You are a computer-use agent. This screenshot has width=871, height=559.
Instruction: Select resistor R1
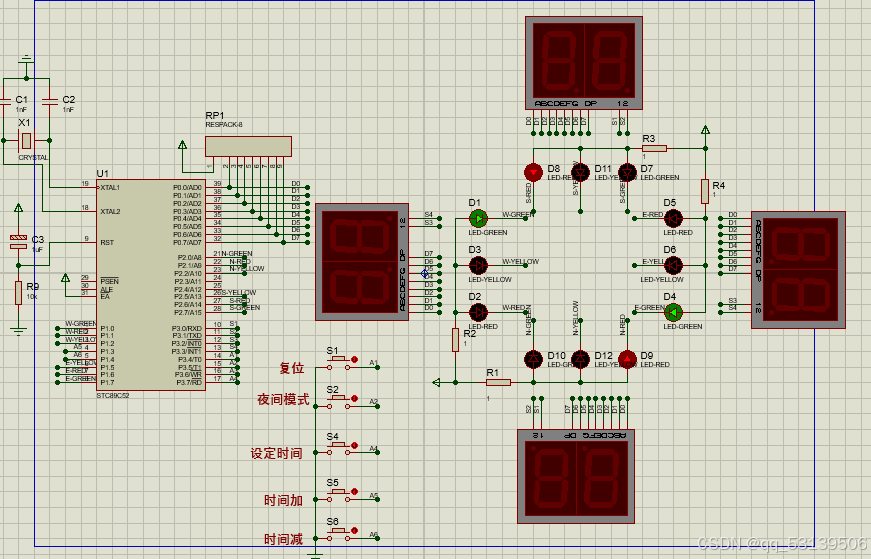498,382
